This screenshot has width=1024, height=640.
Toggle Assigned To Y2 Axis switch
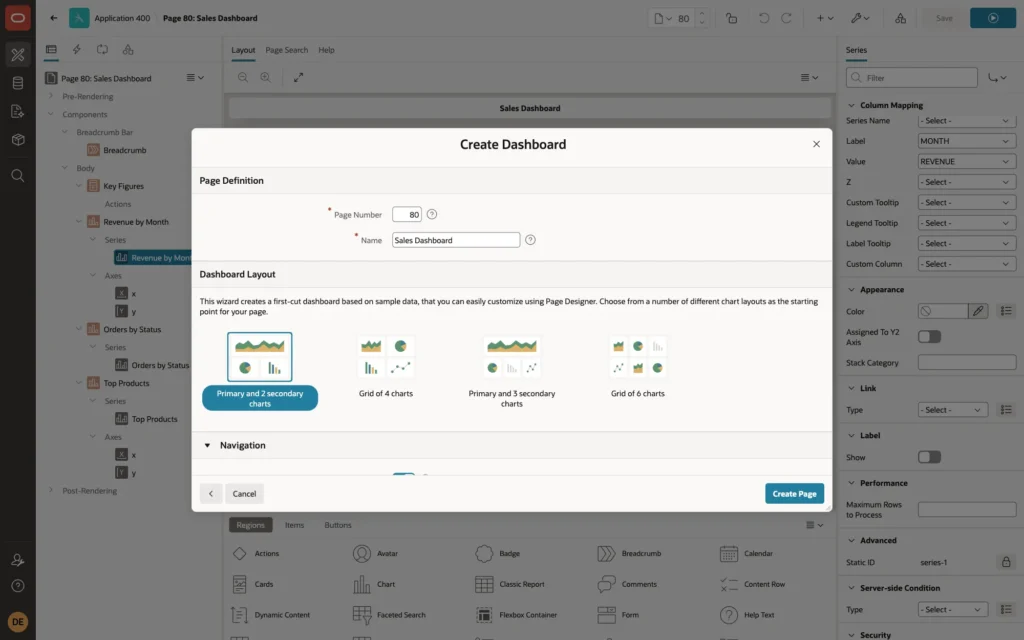tap(929, 336)
